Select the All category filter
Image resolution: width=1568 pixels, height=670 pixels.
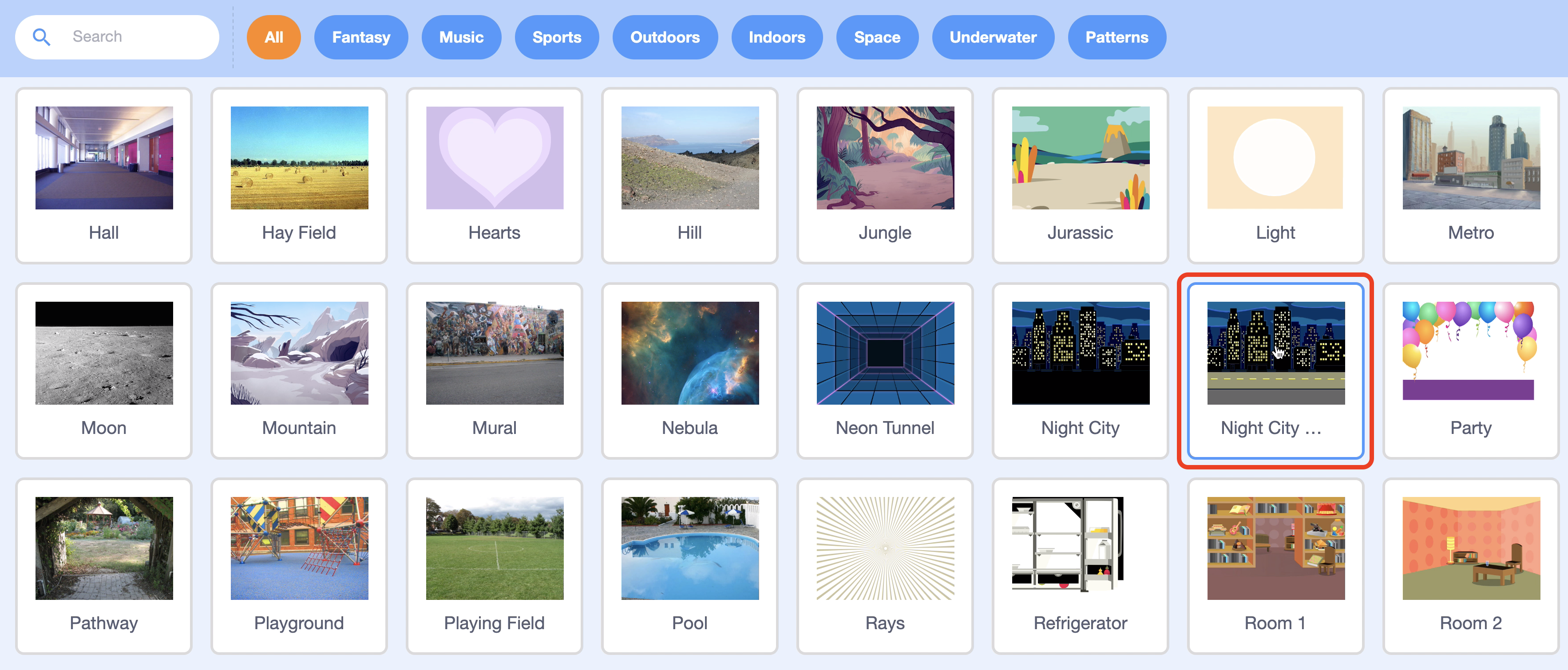pyautogui.click(x=273, y=37)
